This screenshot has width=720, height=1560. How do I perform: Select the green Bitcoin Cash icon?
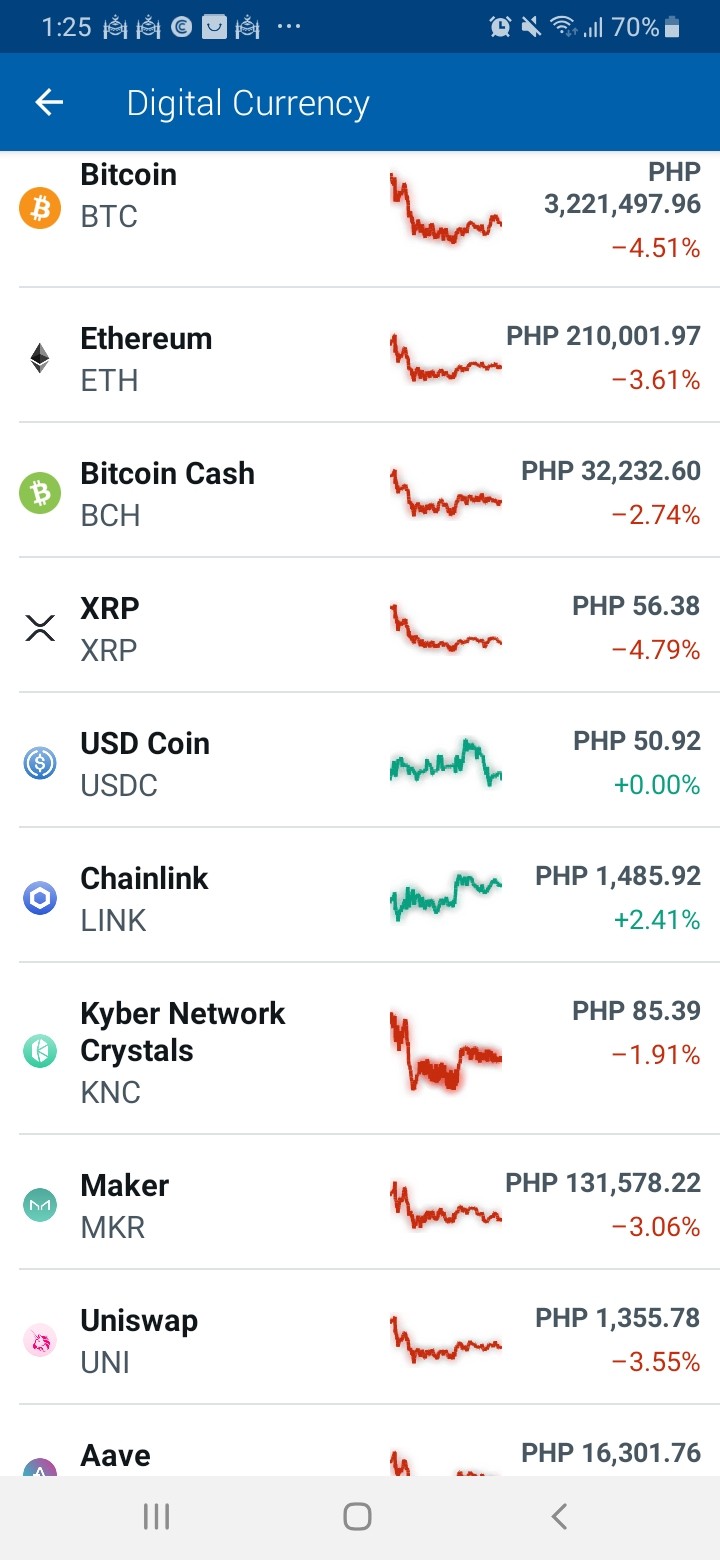(40, 494)
